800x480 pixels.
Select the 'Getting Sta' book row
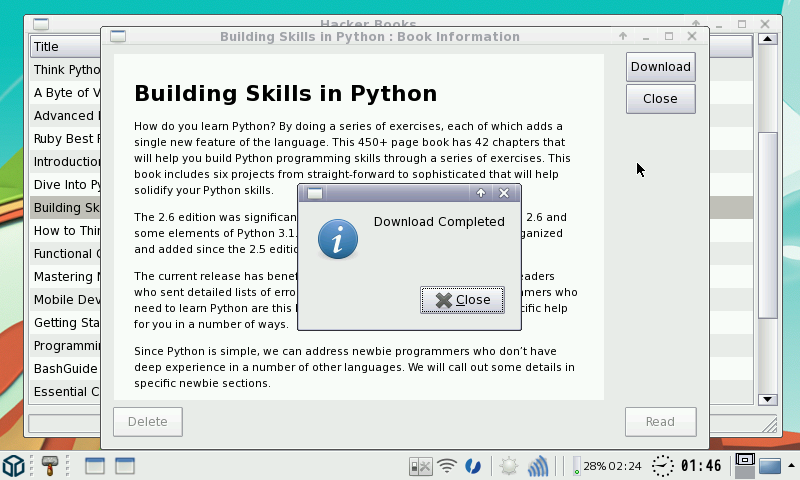coord(65,322)
